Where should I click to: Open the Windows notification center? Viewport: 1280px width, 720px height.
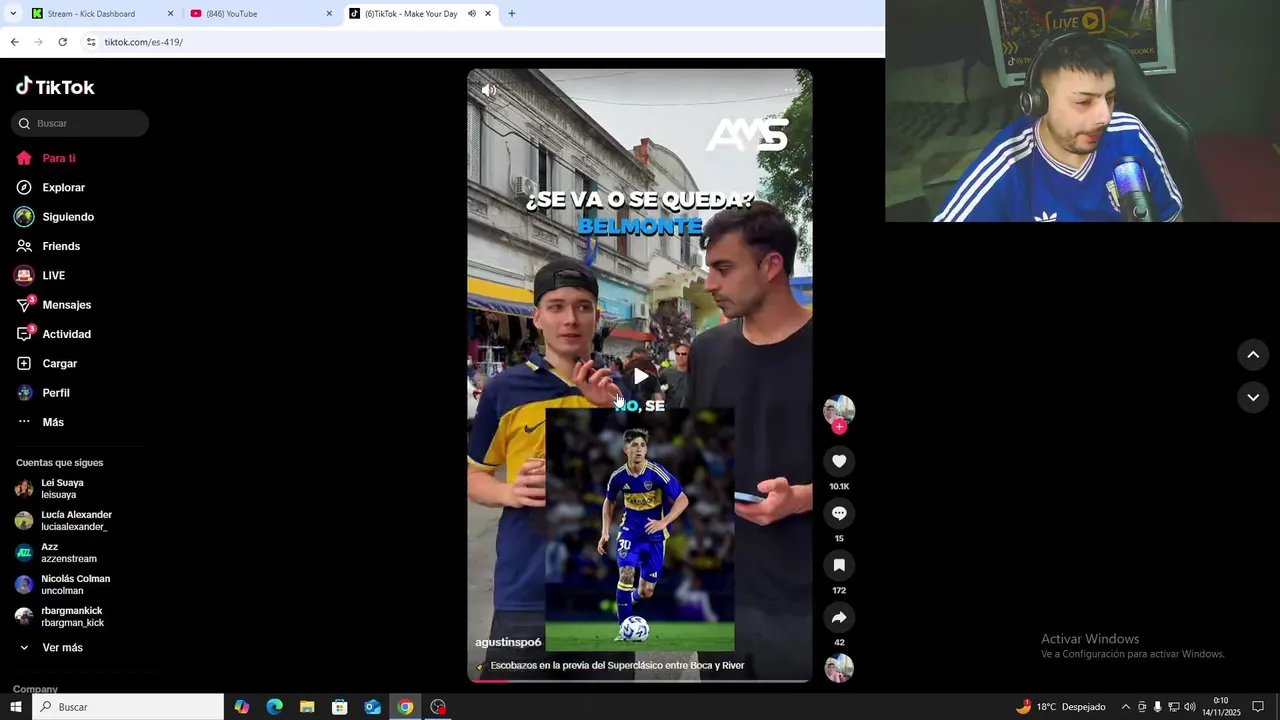pyautogui.click(x=1258, y=707)
